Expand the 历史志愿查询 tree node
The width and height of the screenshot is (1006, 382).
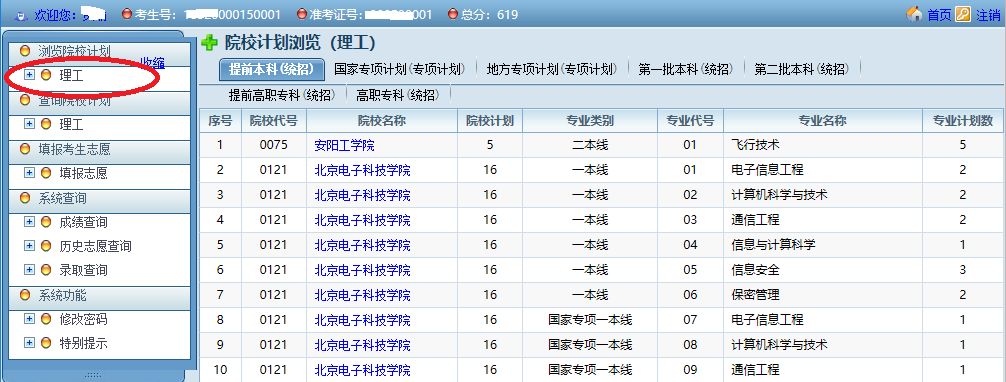click(x=29, y=246)
